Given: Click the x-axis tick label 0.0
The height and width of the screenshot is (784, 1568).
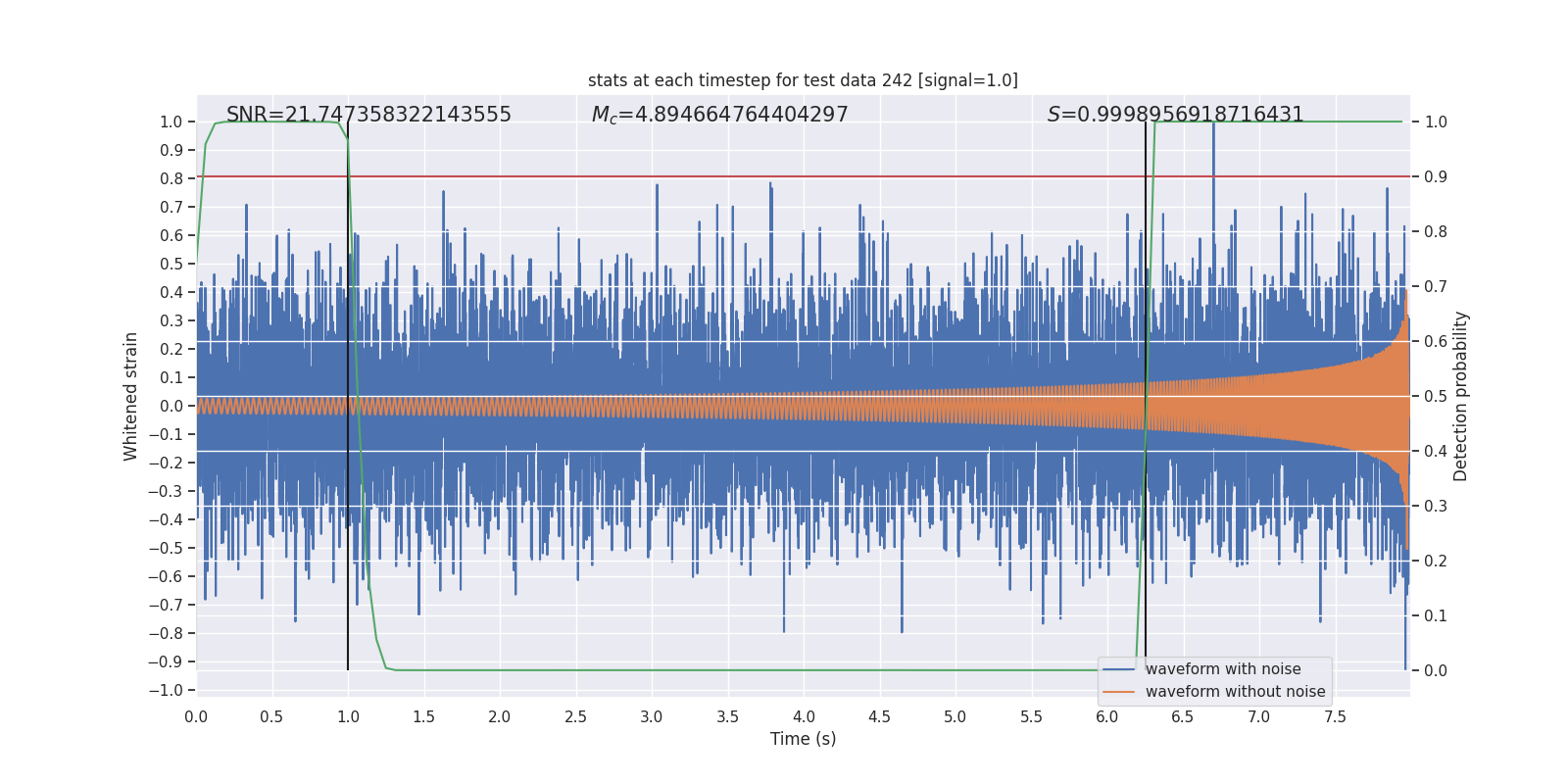Looking at the screenshot, I should click(x=196, y=716).
